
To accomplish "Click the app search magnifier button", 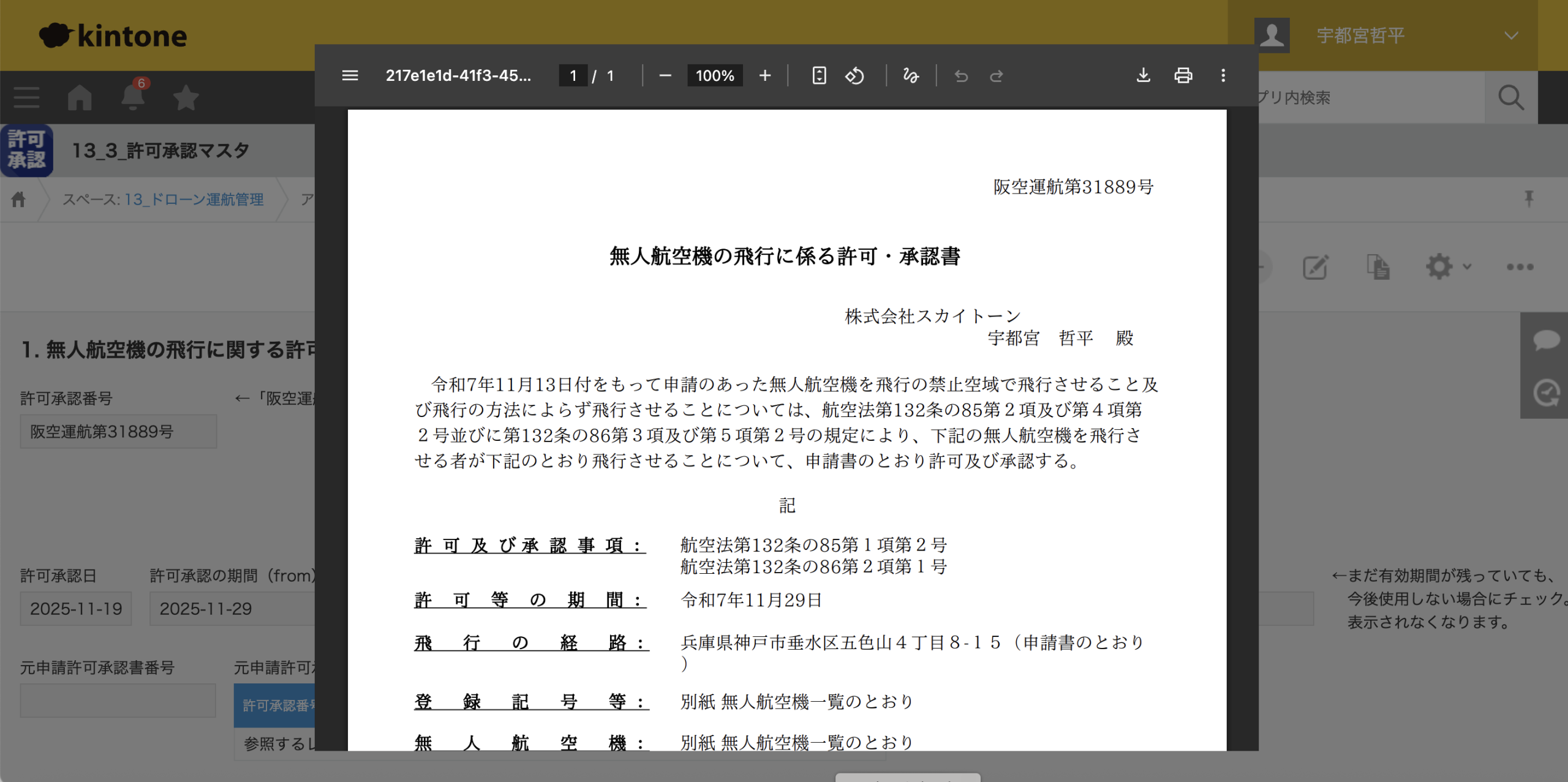I will pos(1510,97).
